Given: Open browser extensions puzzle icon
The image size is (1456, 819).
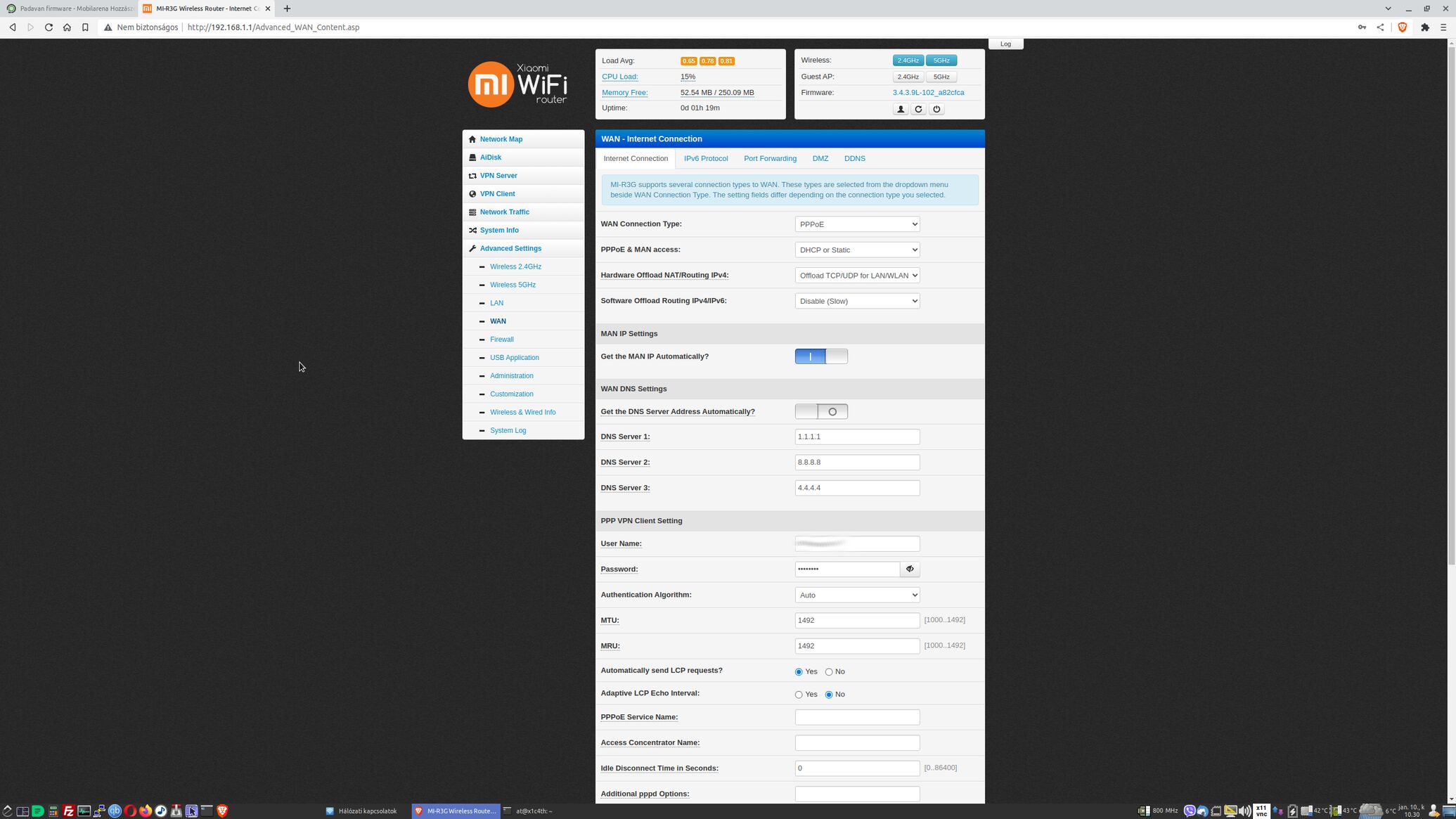Looking at the screenshot, I should [1424, 27].
